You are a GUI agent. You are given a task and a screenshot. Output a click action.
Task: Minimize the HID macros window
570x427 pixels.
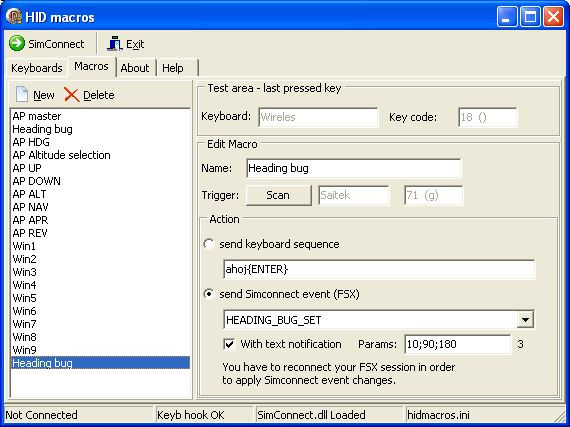pos(507,17)
